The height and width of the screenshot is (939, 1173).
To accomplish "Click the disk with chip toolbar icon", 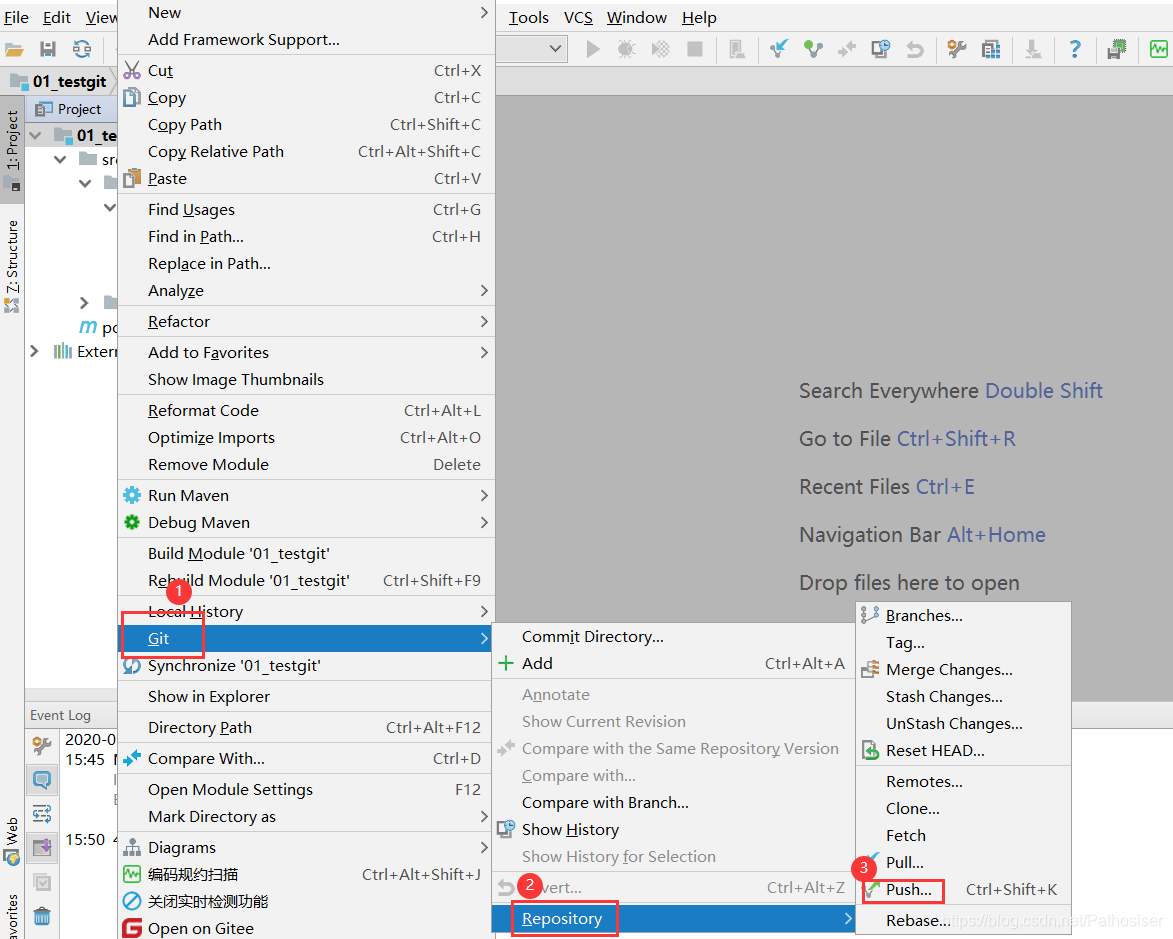I will click(x=1117, y=49).
